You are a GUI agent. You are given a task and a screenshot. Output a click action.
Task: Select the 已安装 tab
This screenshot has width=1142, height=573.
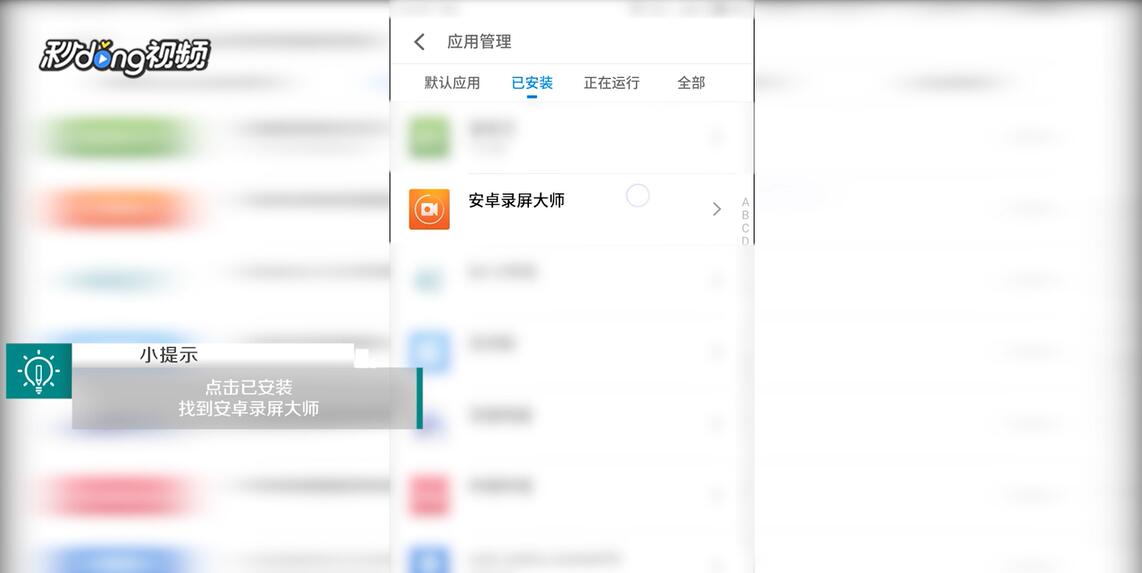tap(532, 83)
